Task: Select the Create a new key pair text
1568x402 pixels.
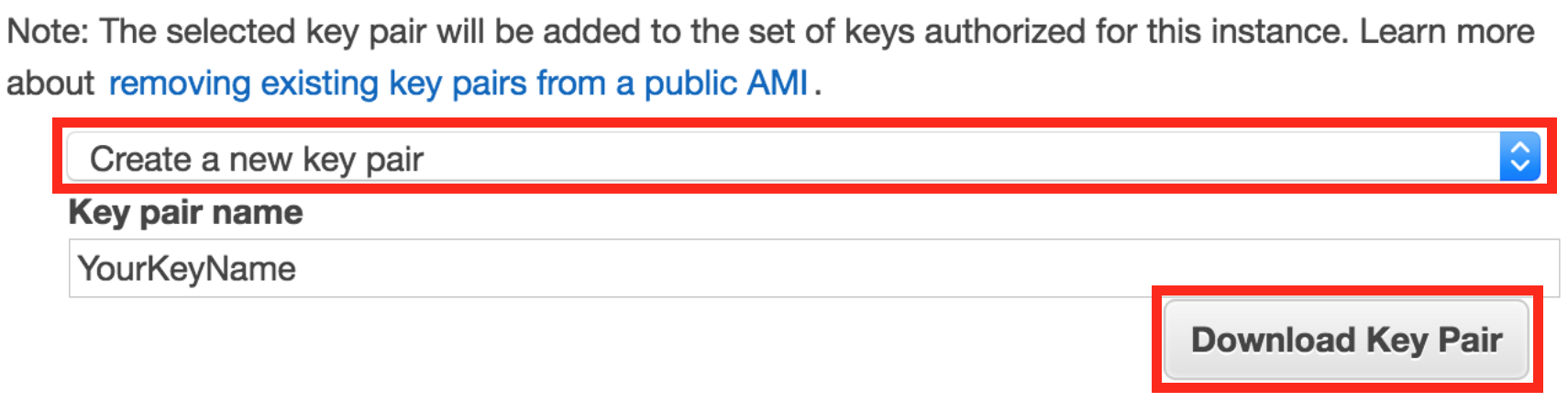Action: tap(257, 159)
